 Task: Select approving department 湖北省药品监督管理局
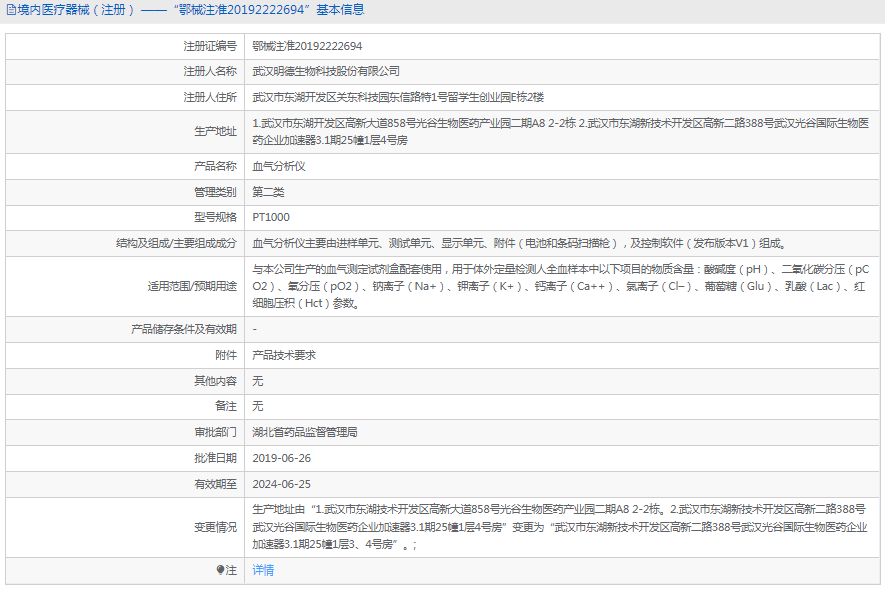click(x=305, y=433)
